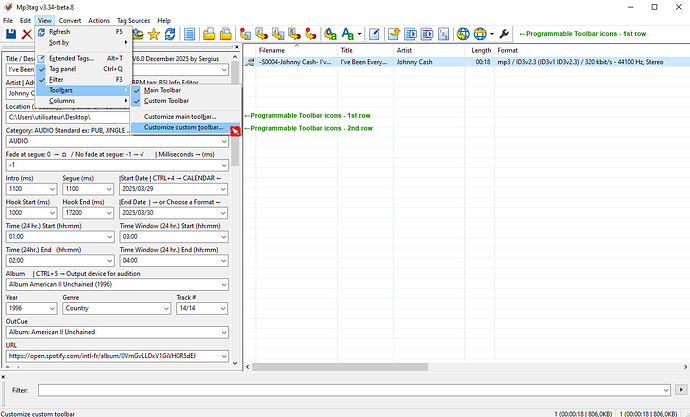Click the file list scroll right arrow

[x=685, y=366]
